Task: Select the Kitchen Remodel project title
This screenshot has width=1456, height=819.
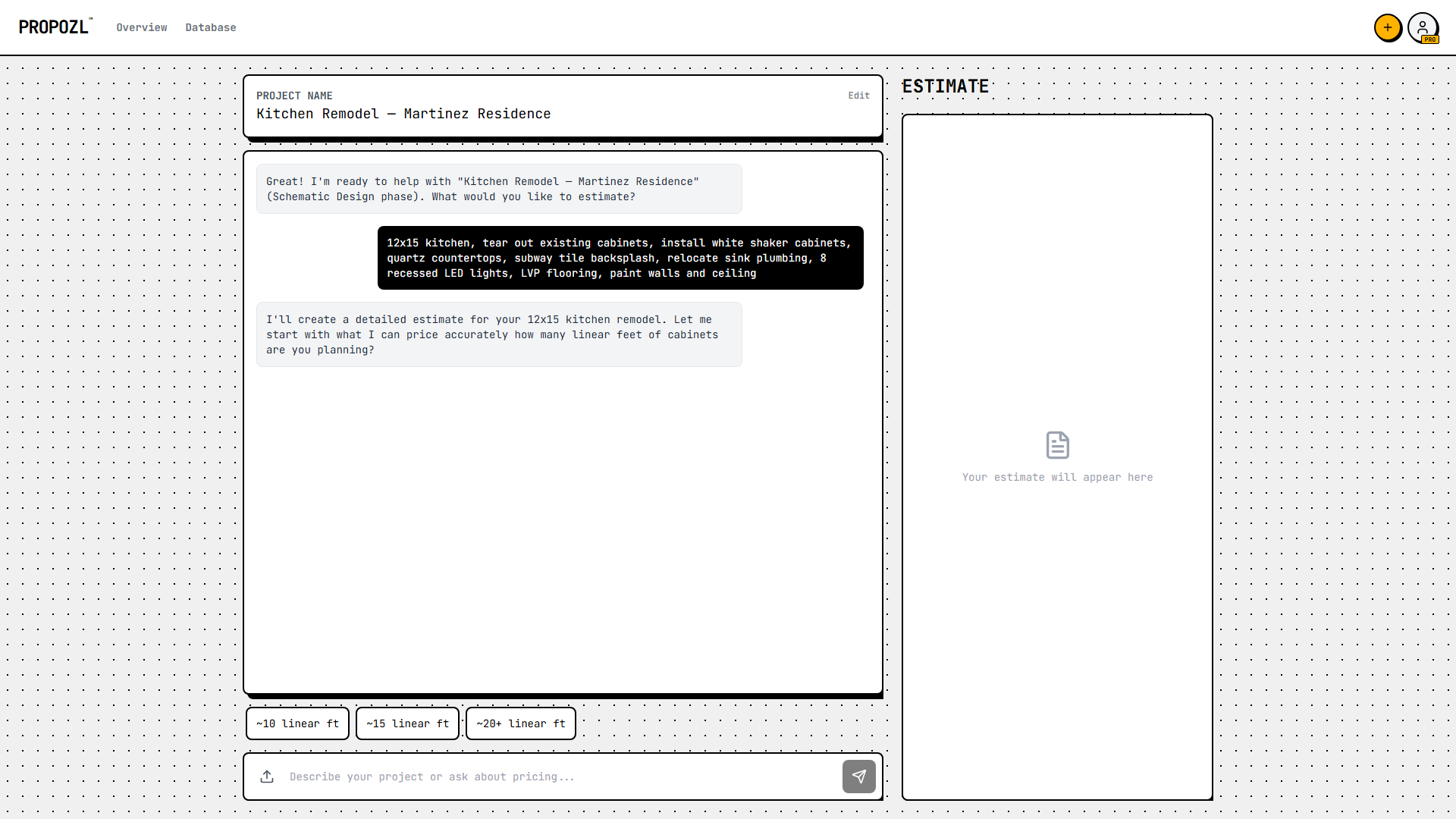Action: (403, 114)
